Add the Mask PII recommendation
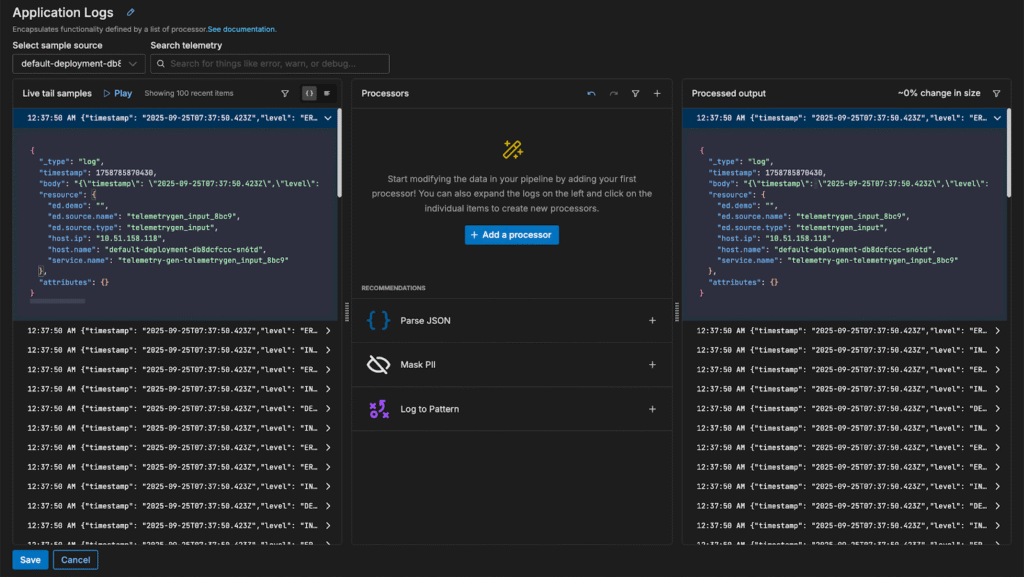This screenshot has height=577, width=1024. click(x=652, y=365)
